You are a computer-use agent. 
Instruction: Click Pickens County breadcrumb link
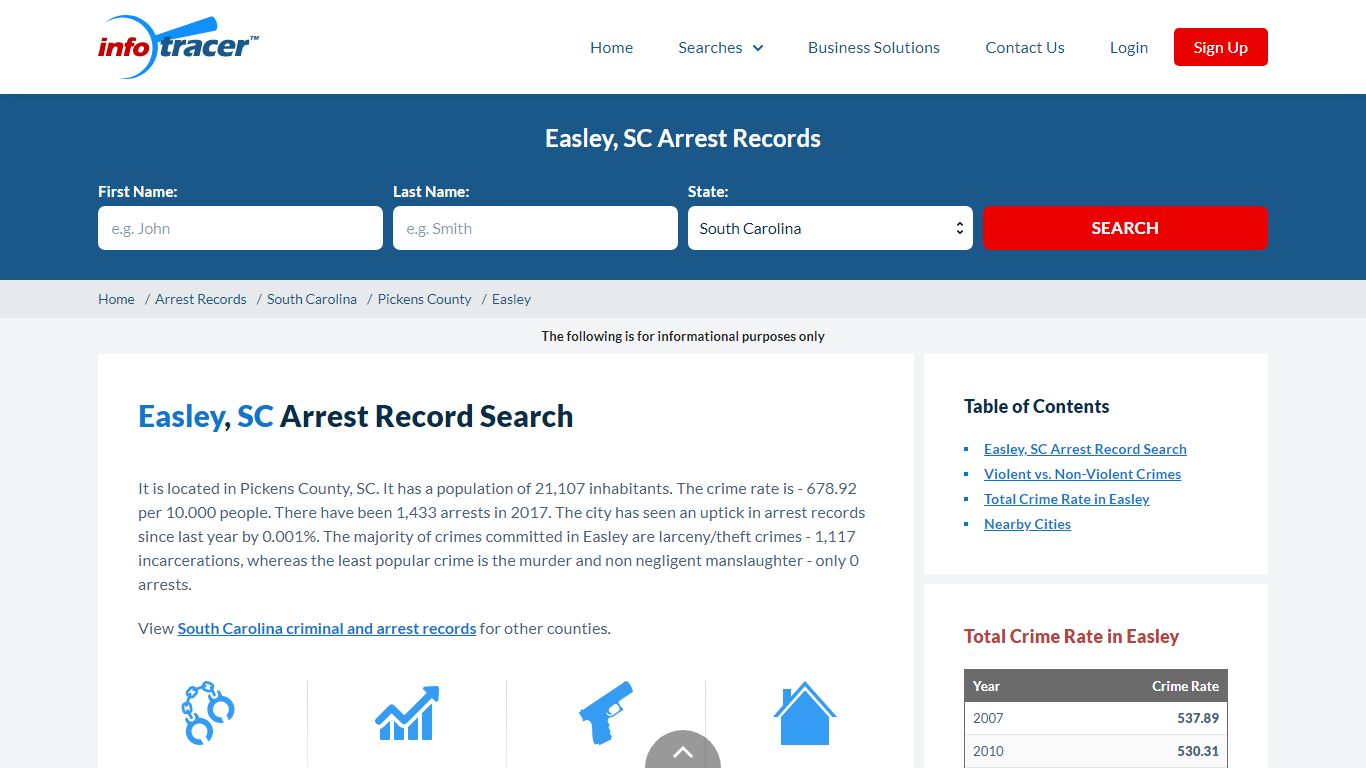pos(424,299)
